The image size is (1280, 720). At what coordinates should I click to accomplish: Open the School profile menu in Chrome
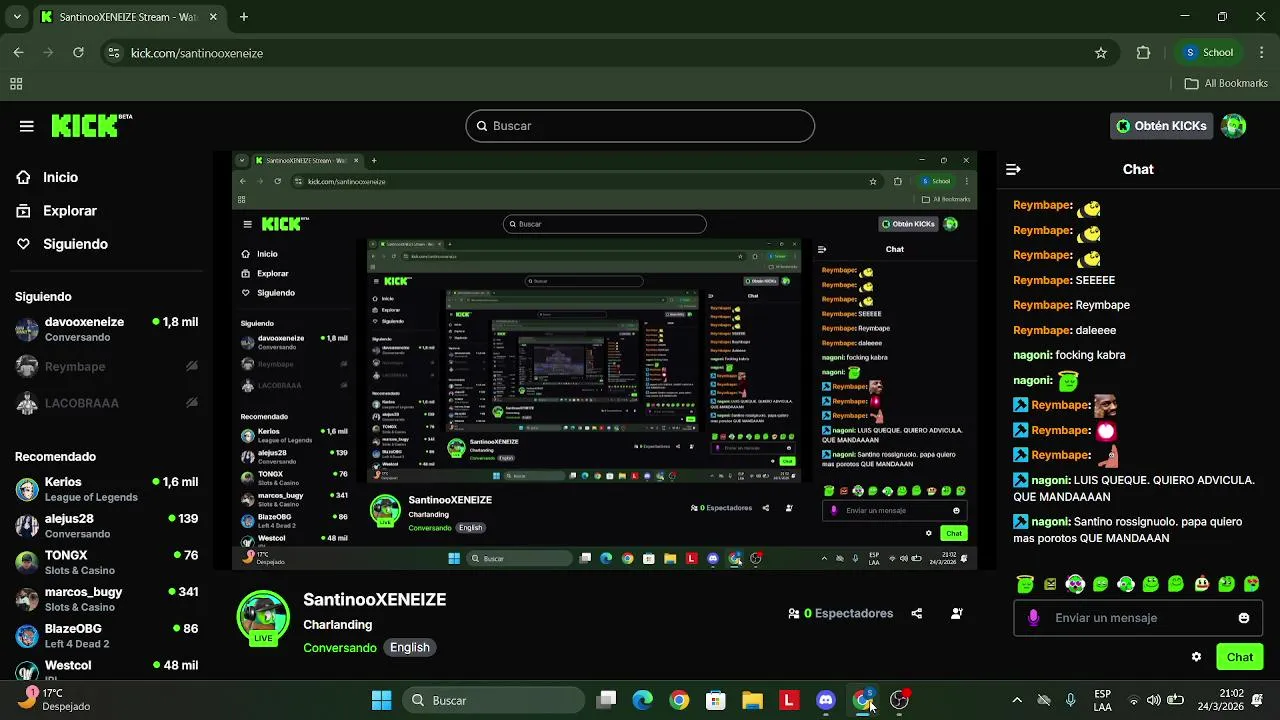click(x=1209, y=53)
